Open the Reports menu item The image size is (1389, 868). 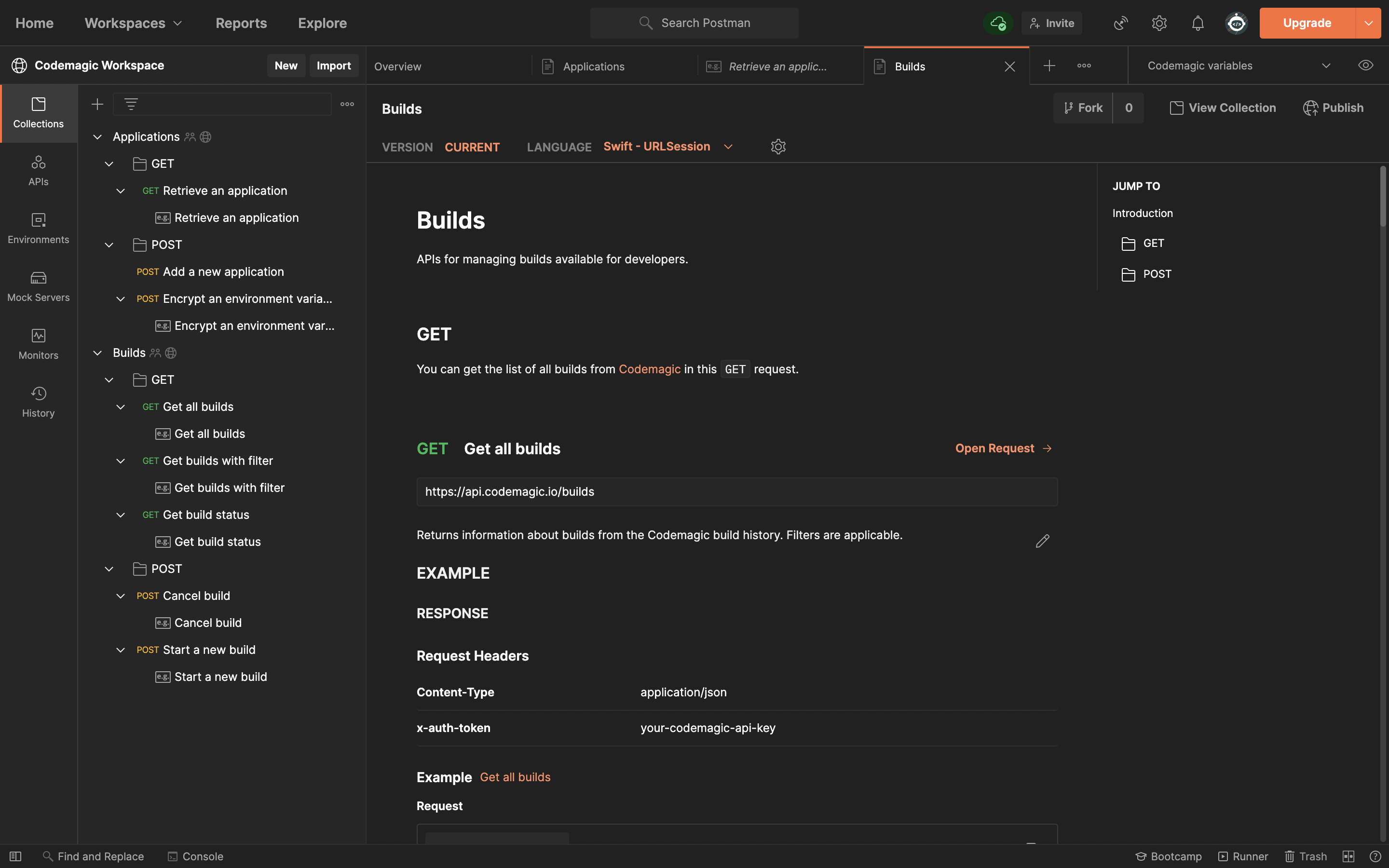pyautogui.click(x=241, y=23)
